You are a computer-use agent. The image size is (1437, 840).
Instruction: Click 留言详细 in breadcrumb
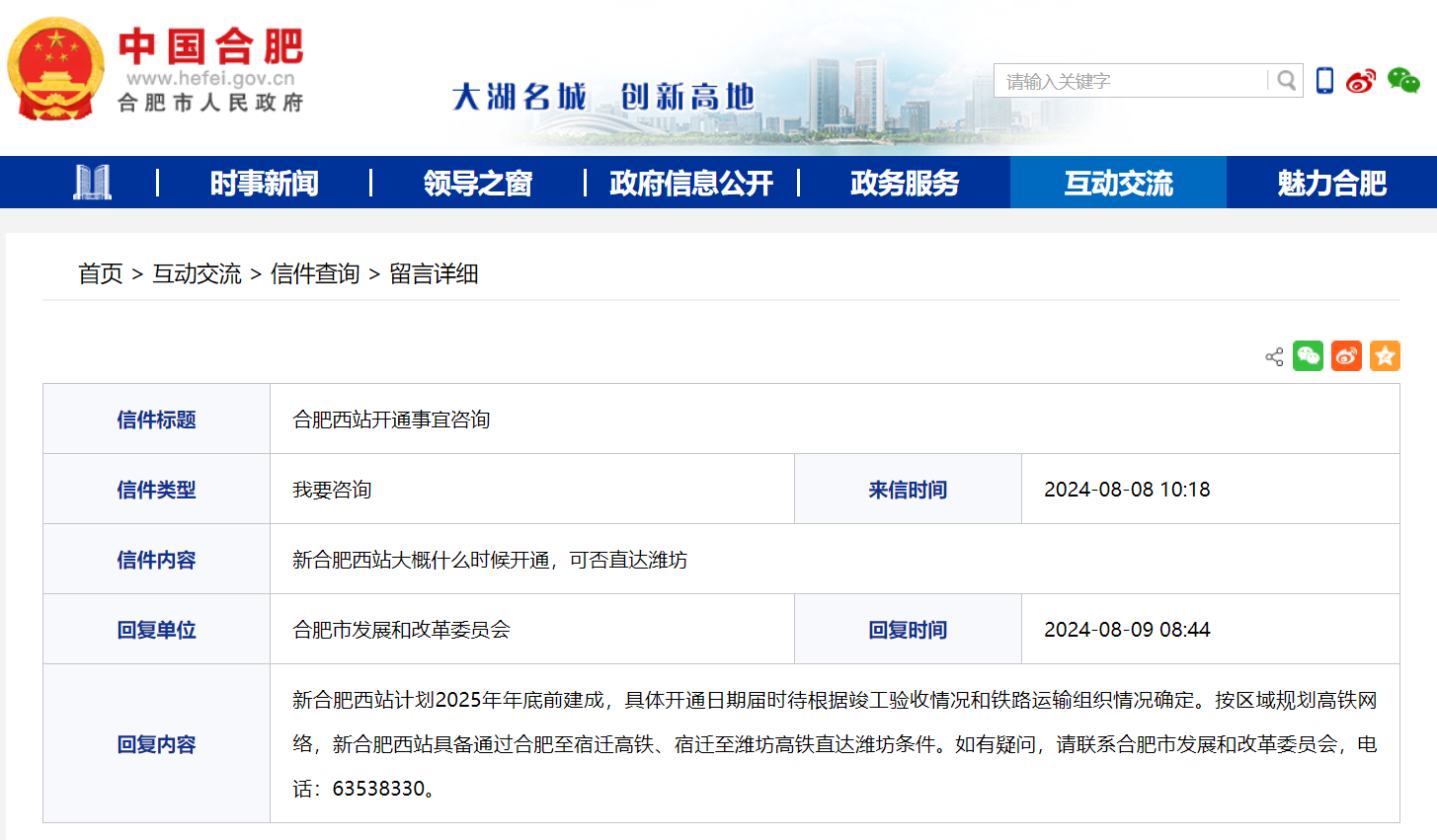point(434,273)
